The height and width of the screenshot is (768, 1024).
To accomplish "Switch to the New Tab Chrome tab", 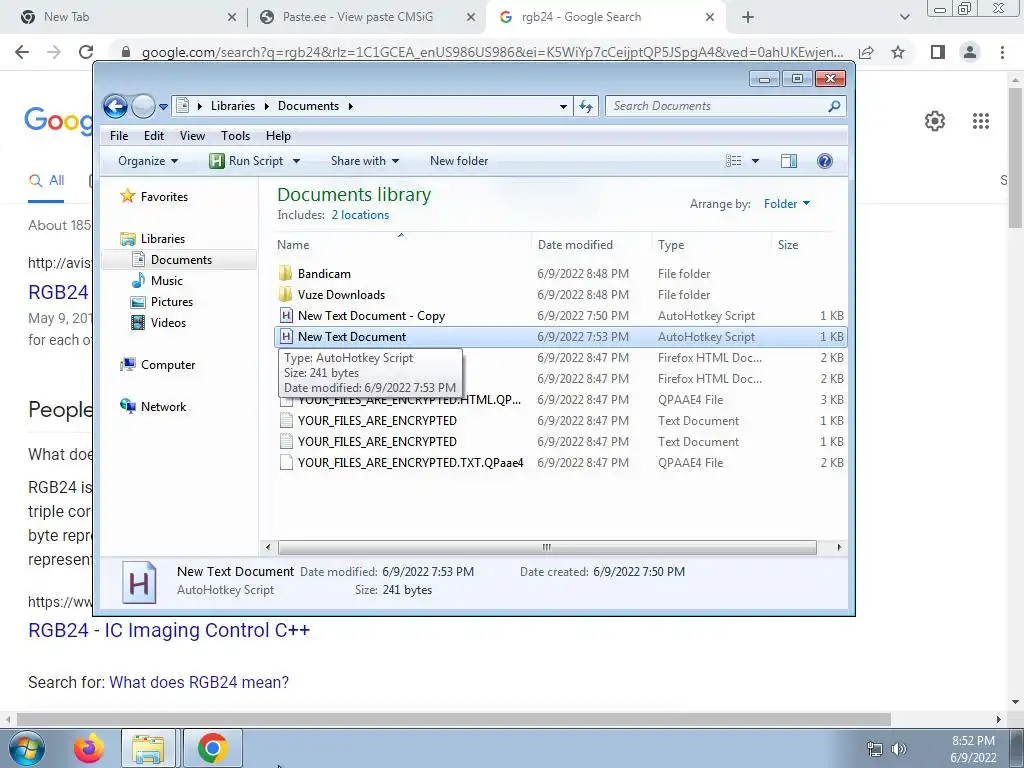I will [x=124, y=17].
